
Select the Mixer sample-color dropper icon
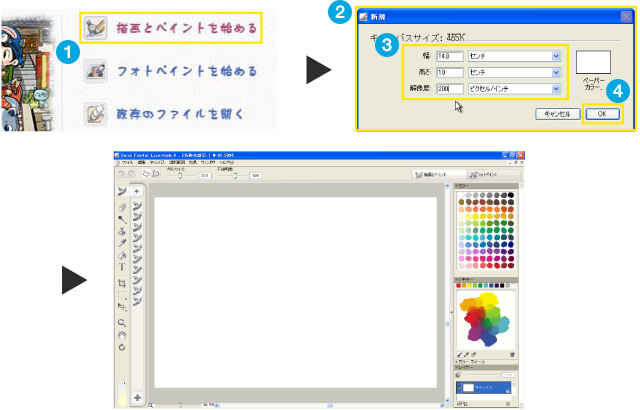pyautogui.click(x=467, y=355)
